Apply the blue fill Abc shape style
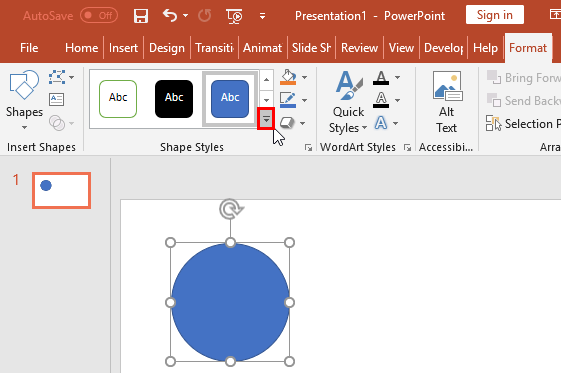The image size is (561, 373). tap(230, 99)
